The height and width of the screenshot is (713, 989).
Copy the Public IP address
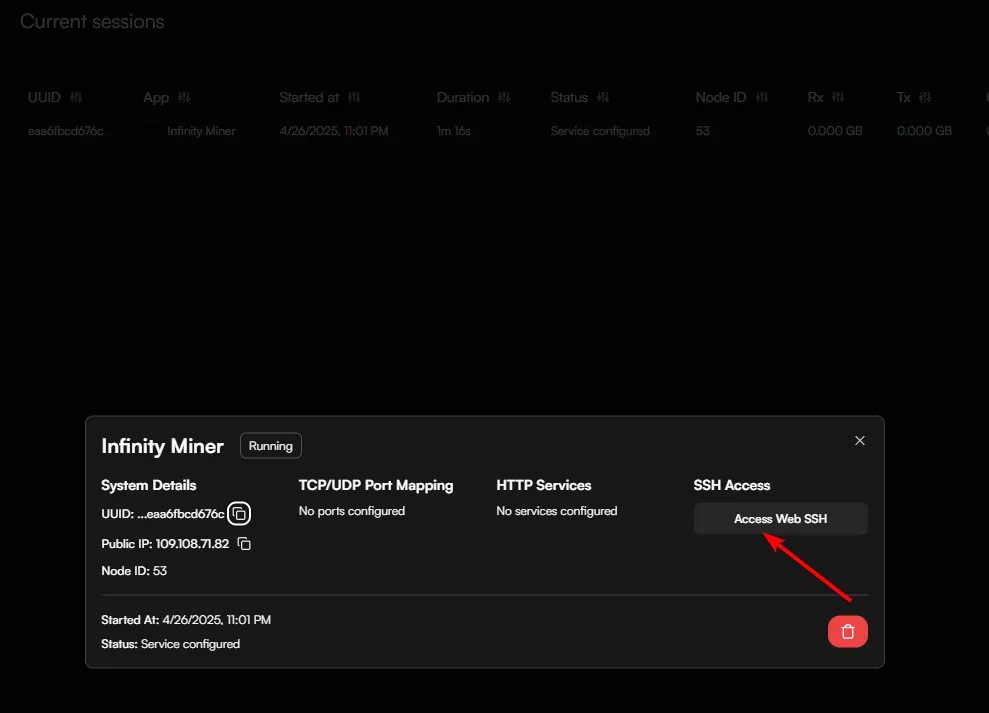pos(244,543)
